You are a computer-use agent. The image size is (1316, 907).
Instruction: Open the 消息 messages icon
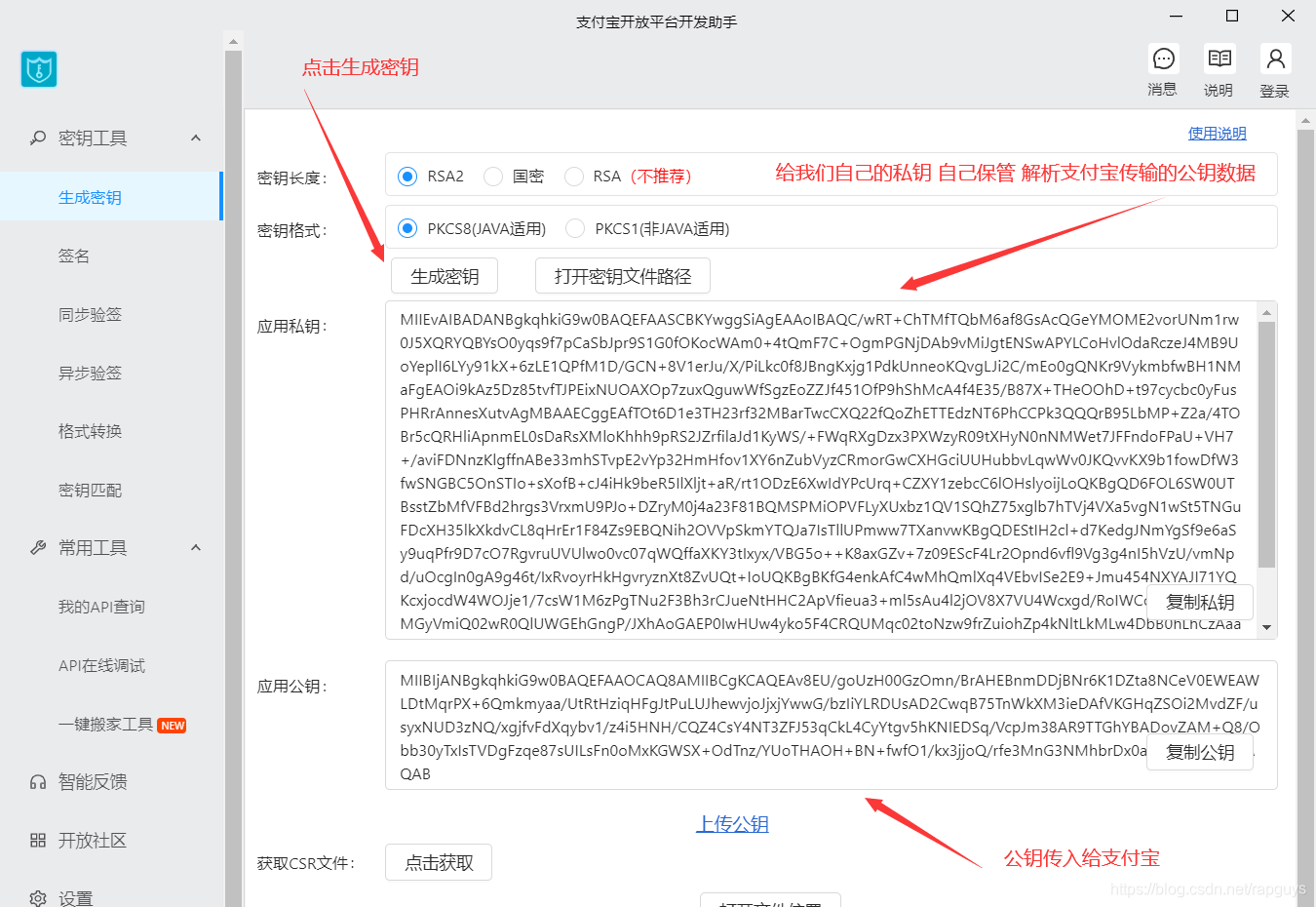(1163, 59)
